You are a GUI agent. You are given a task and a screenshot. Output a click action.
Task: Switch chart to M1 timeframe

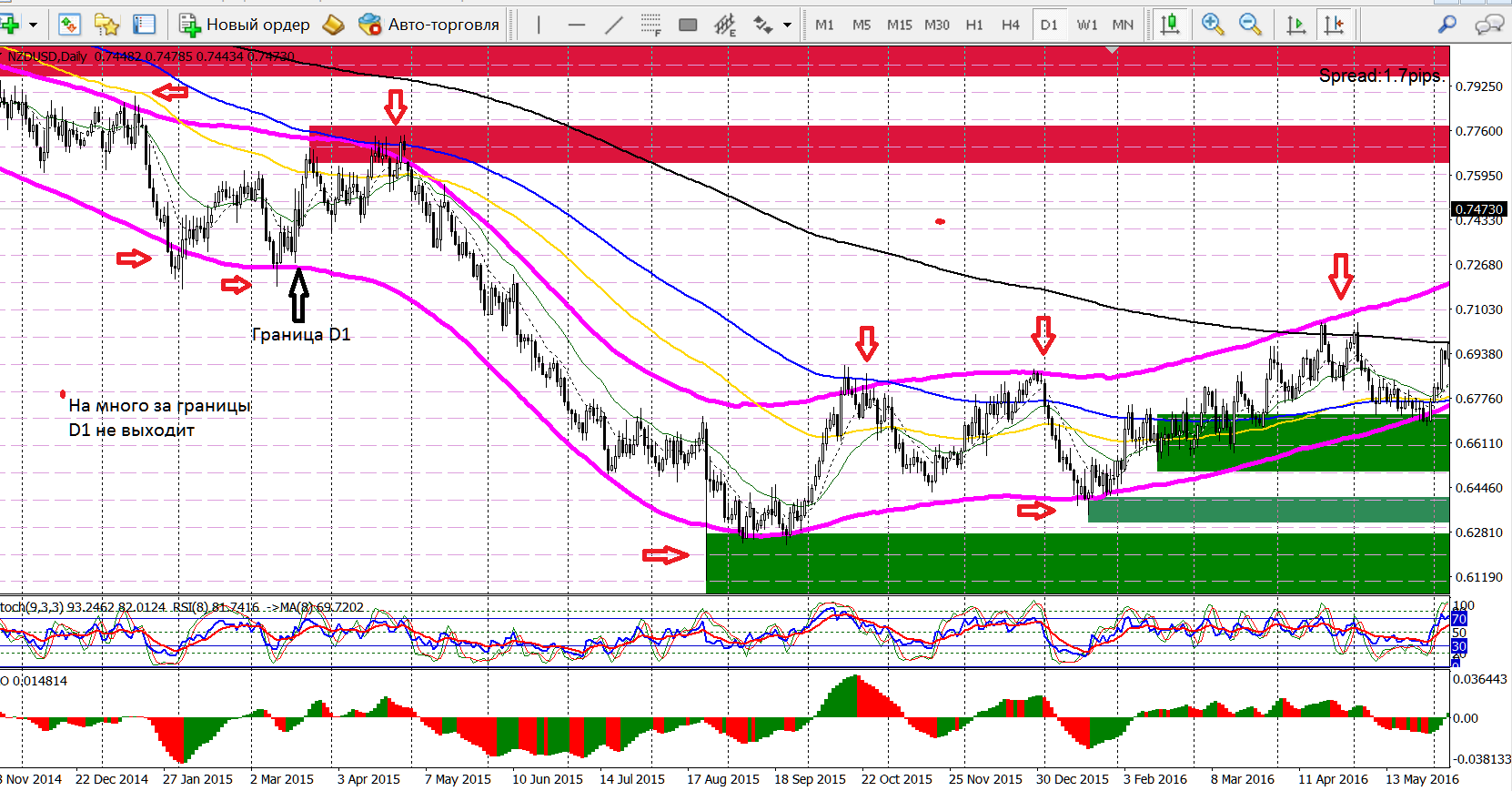824,25
